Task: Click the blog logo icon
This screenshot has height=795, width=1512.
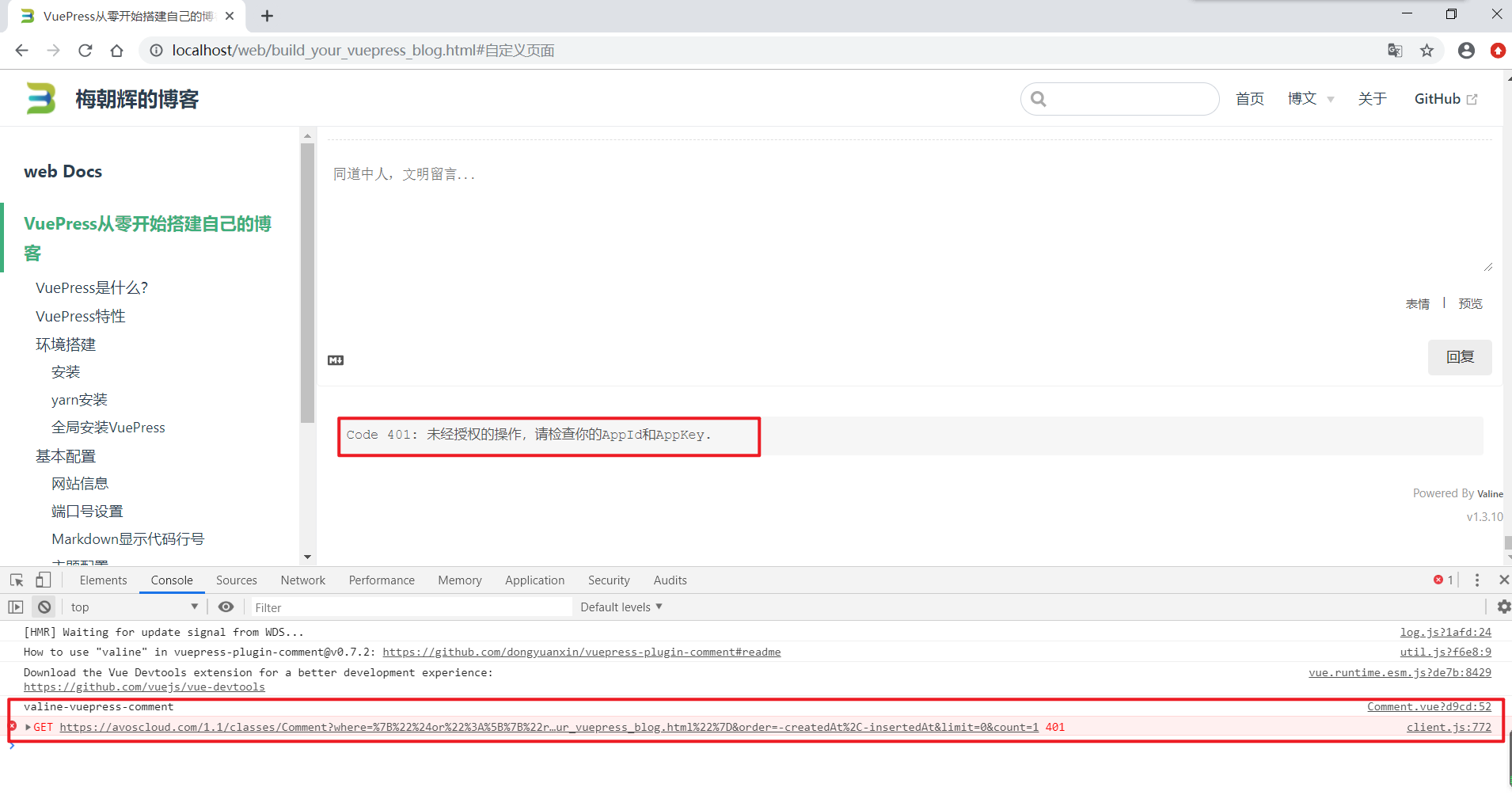Action: [40, 98]
